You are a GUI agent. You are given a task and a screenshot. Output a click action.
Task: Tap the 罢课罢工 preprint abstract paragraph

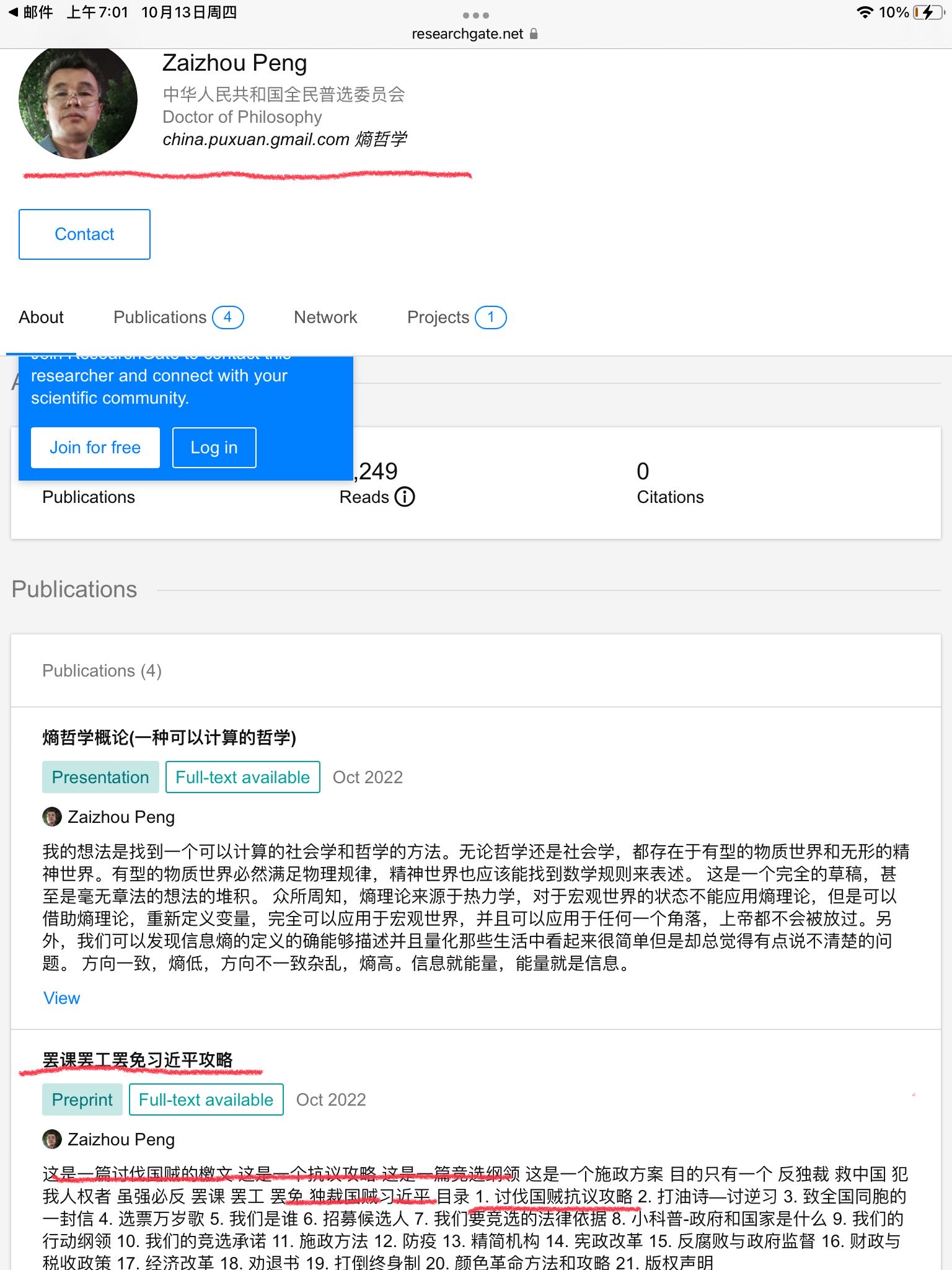(x=476, y=1218)
